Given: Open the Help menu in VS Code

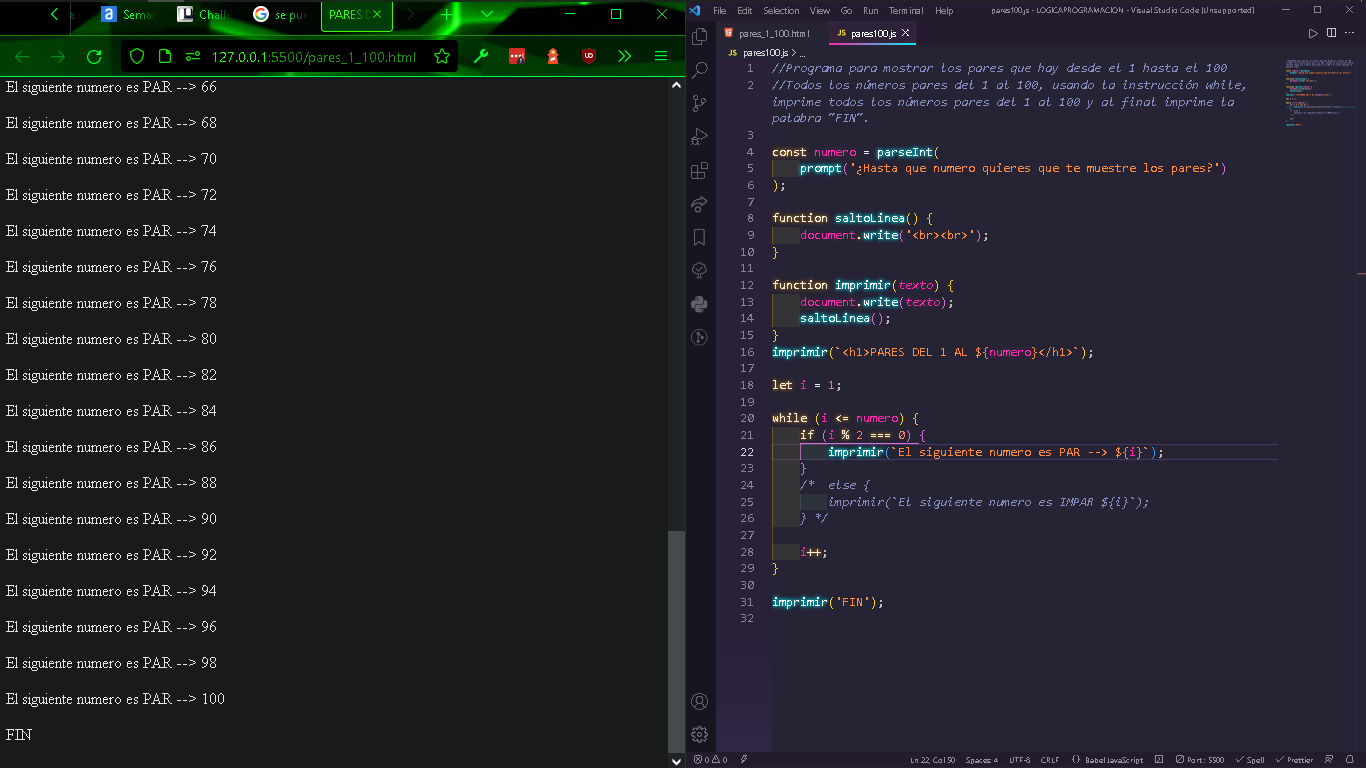Looking at the screenshot, I should [944, 11].
